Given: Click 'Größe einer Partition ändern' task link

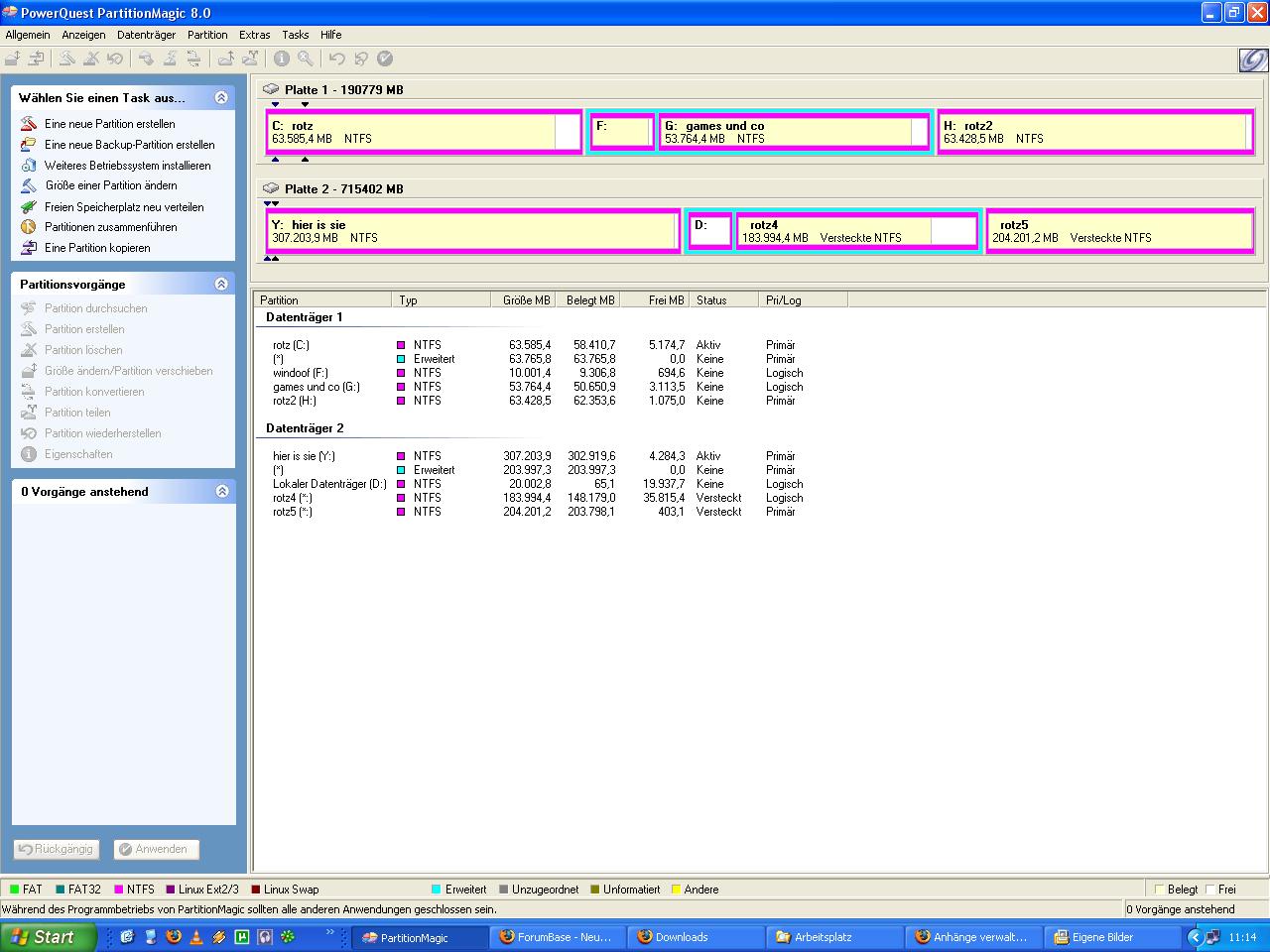Looking at the screenshot, I should coord(111,185).
